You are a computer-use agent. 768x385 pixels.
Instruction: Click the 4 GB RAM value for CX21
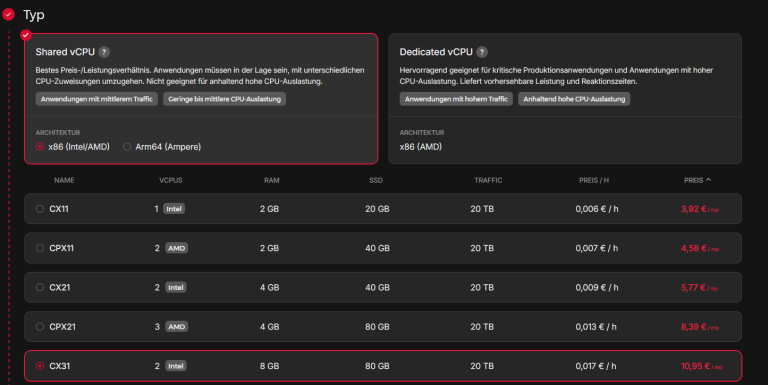(x=269, y=288)
